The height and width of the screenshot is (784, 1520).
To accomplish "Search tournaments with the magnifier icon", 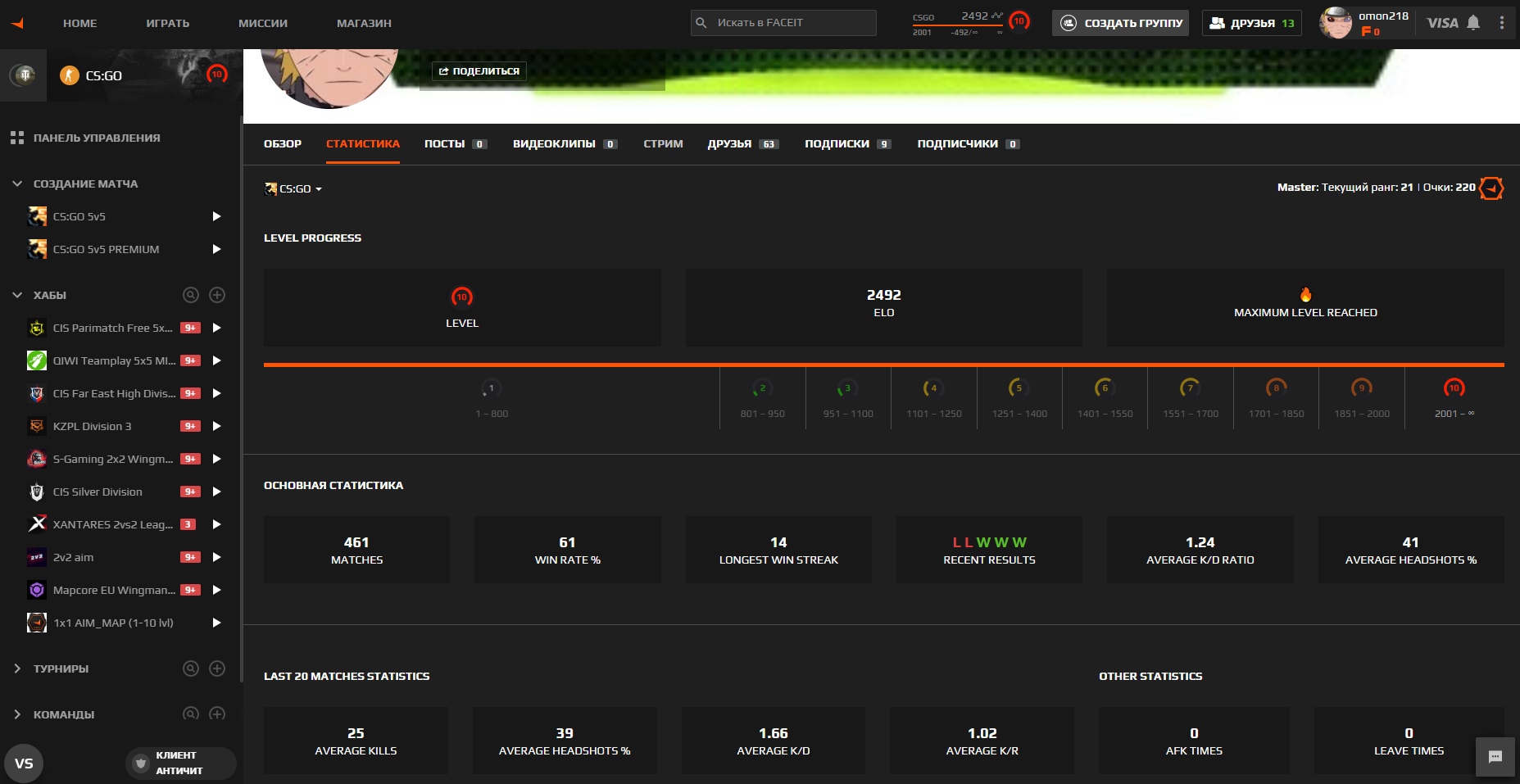I will pyautogui.click(x=191, y=668).
